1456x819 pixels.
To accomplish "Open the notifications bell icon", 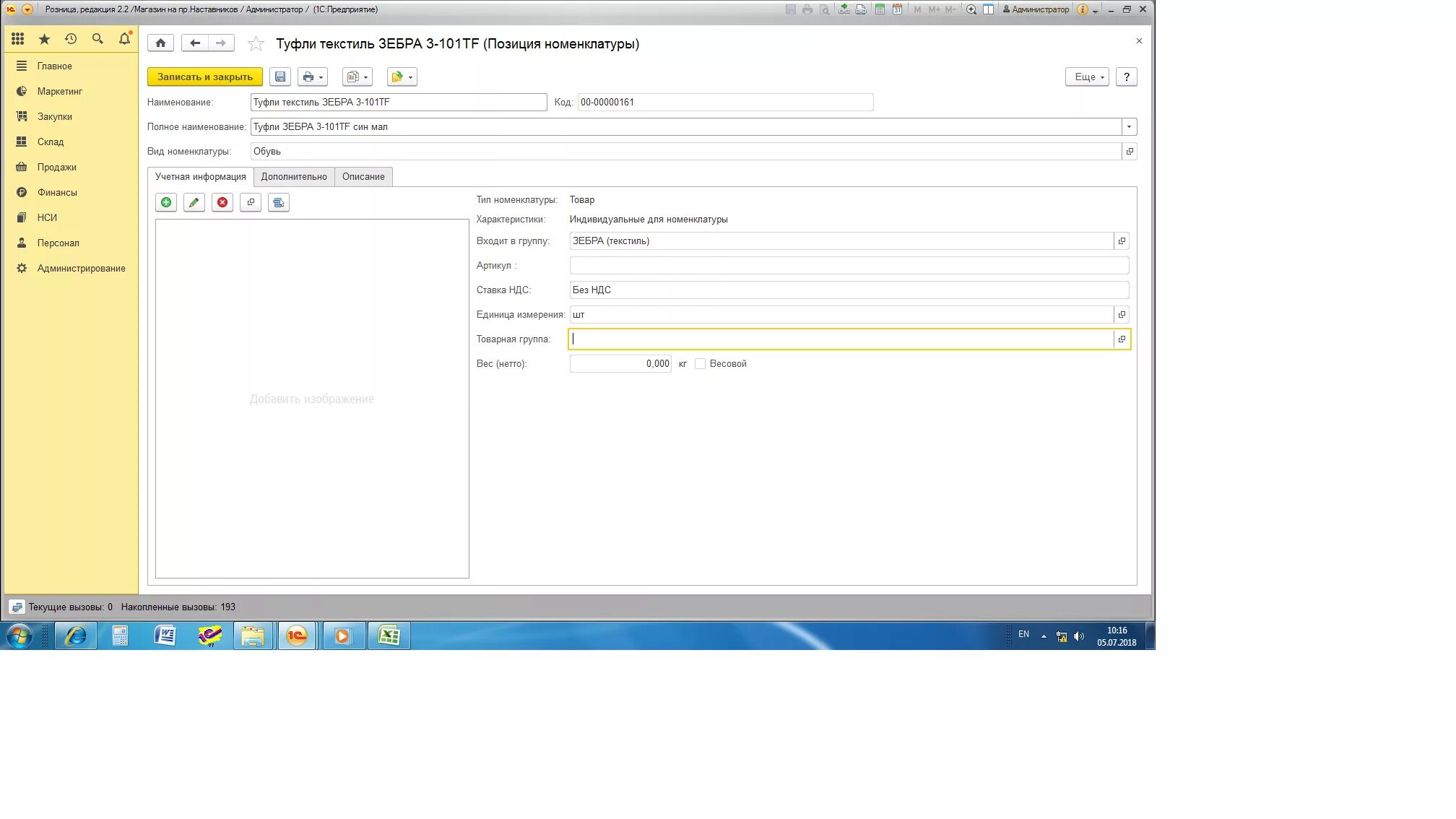I will (125, 38).
